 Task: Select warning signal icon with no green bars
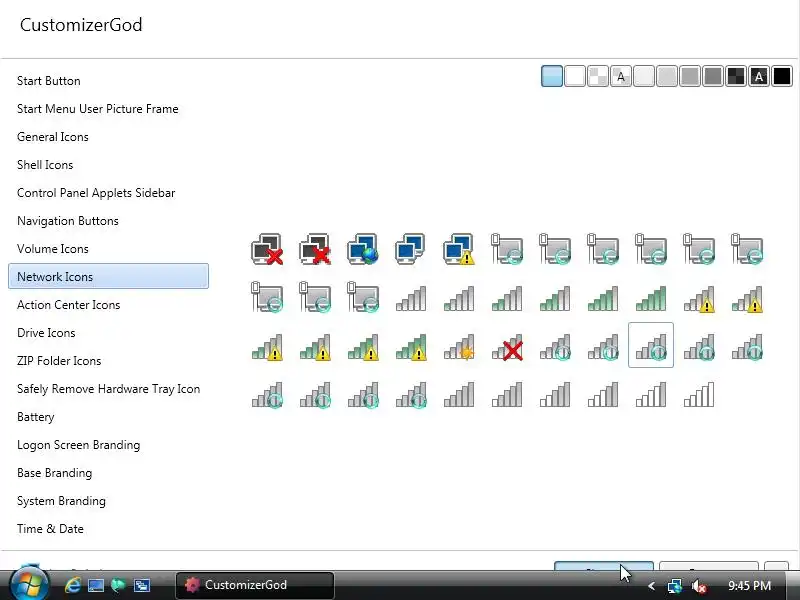pyautogui.click(x=698, y=298)
